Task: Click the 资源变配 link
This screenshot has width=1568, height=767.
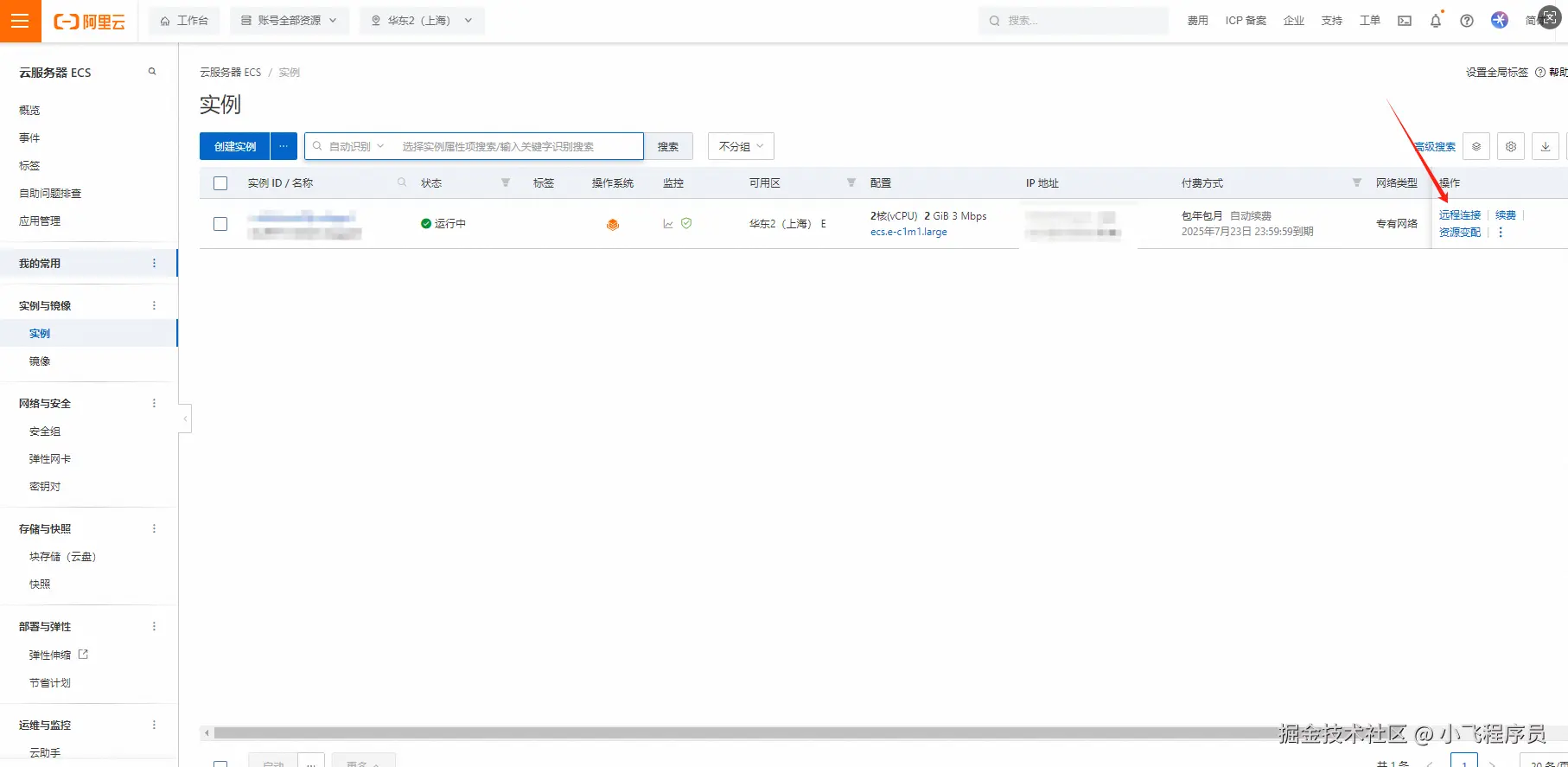Action: pos(1460,233)
